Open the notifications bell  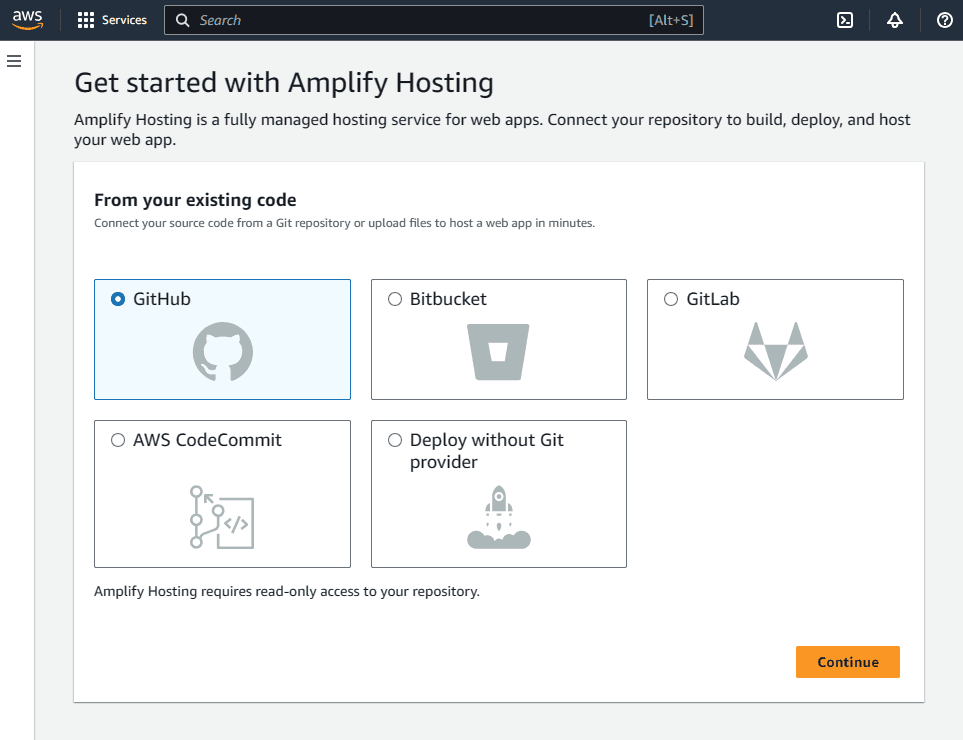click(895, 20)
